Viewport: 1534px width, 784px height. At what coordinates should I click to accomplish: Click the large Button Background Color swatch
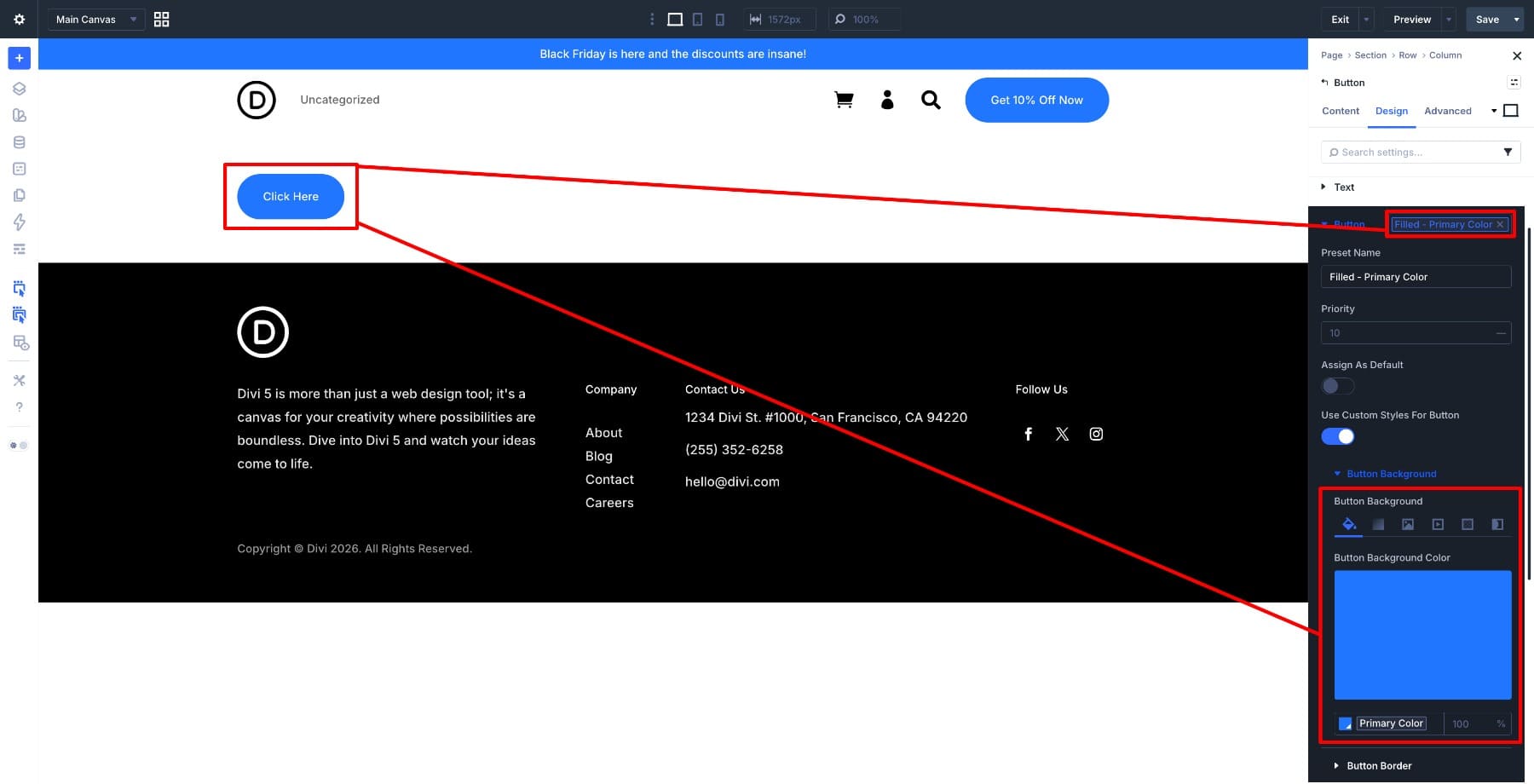[x=1422, y=635]
